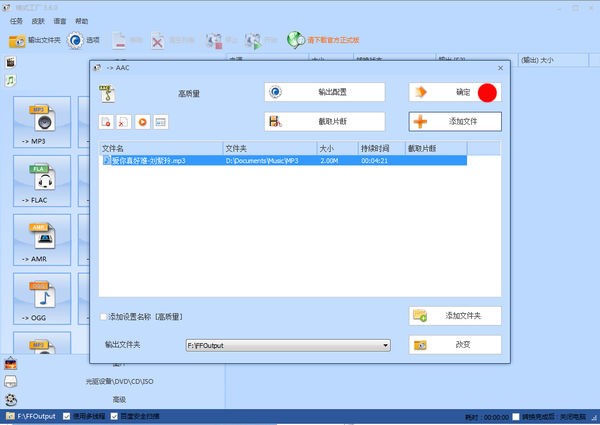600x425 pixels.
Task: Confirm with the 确定 button
Action: pos(455,92)
